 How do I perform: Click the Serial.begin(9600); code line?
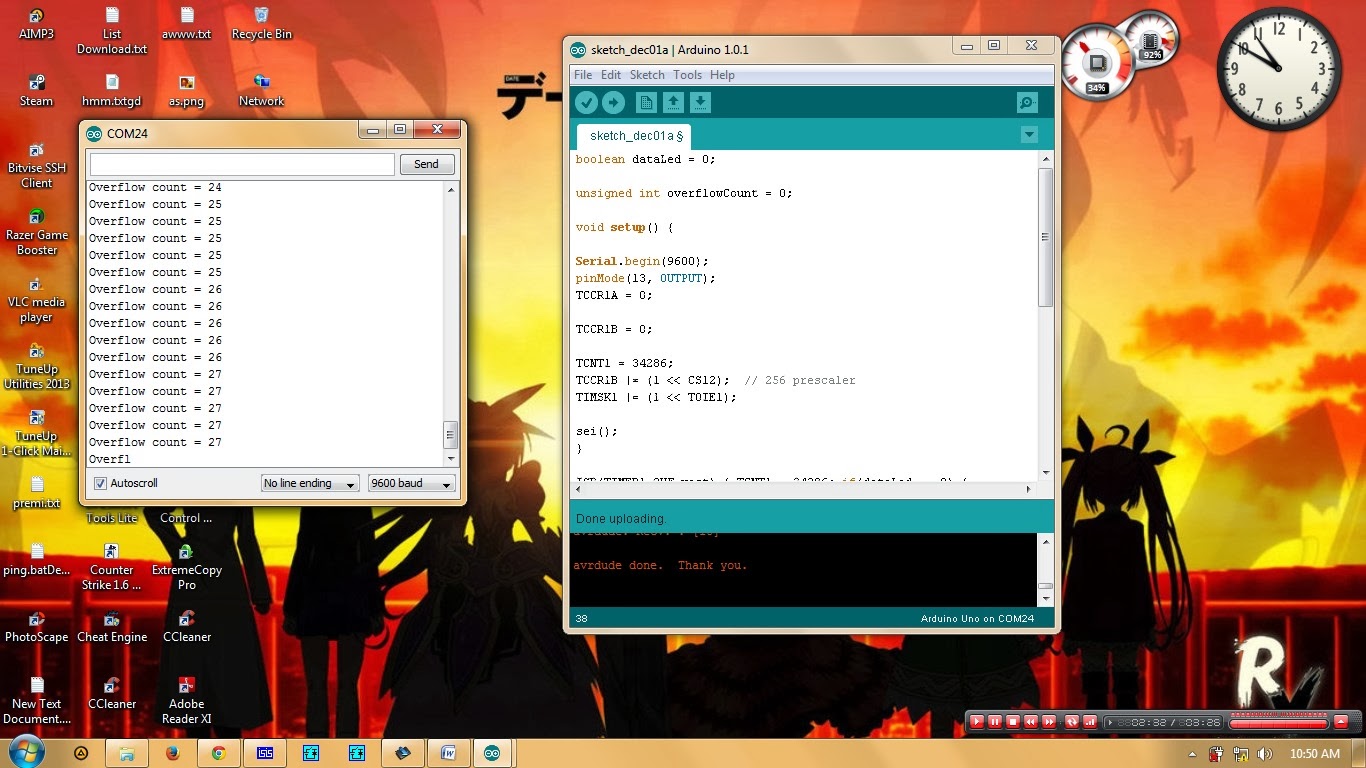pos(644,261)
